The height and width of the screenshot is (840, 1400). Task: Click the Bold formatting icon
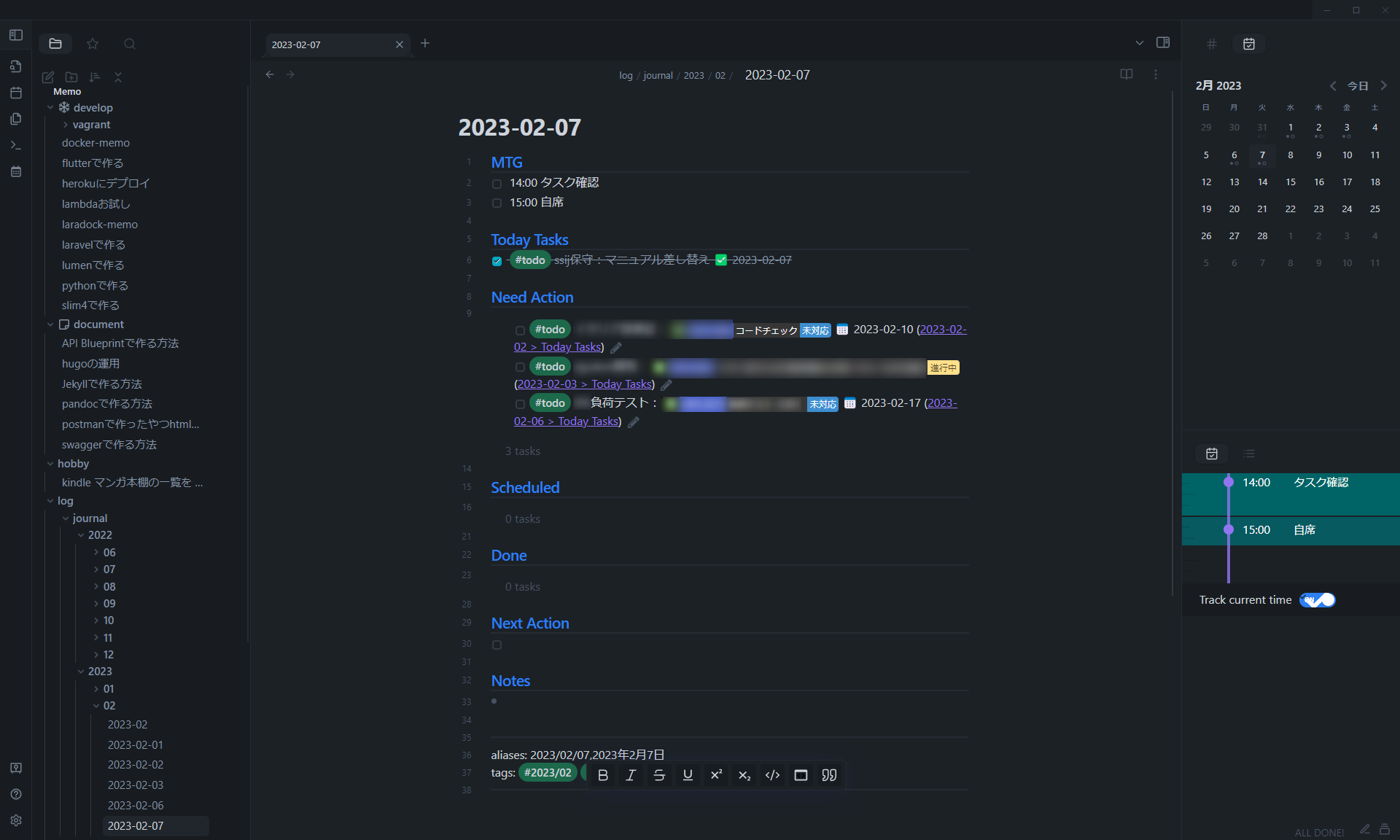(x=603, y=775)
